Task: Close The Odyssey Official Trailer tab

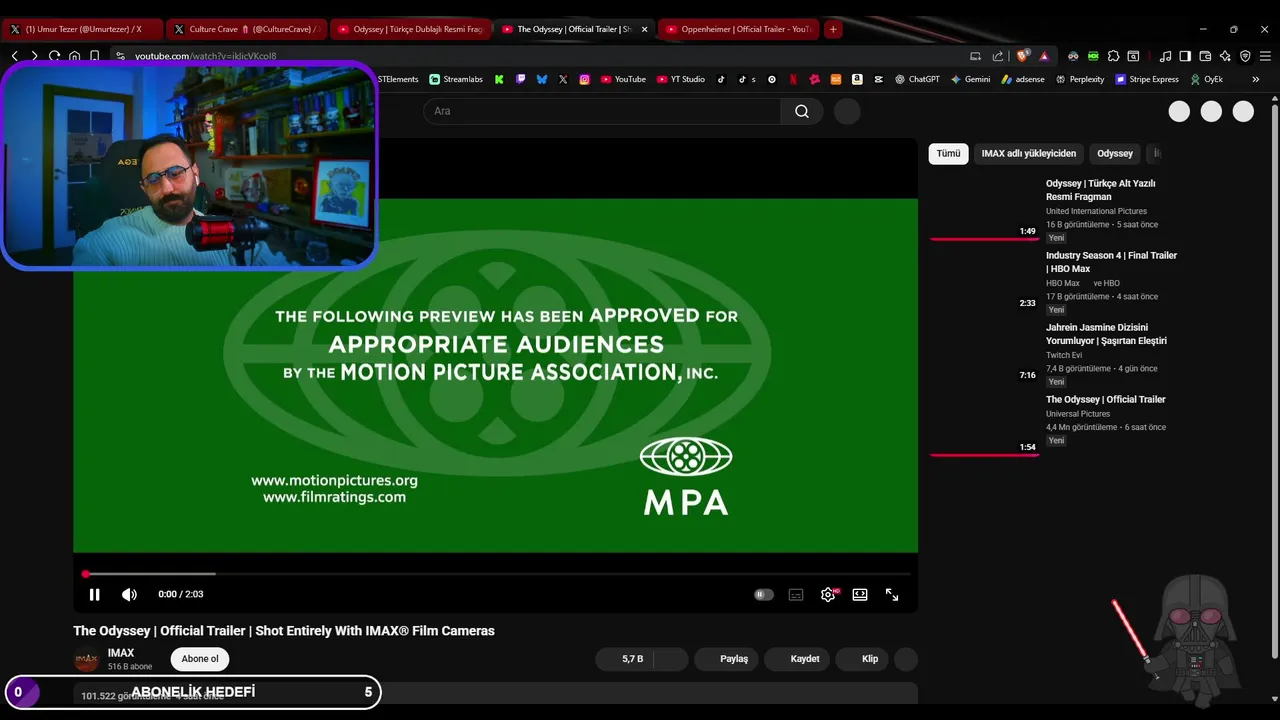Action: (x=644, y=29)
